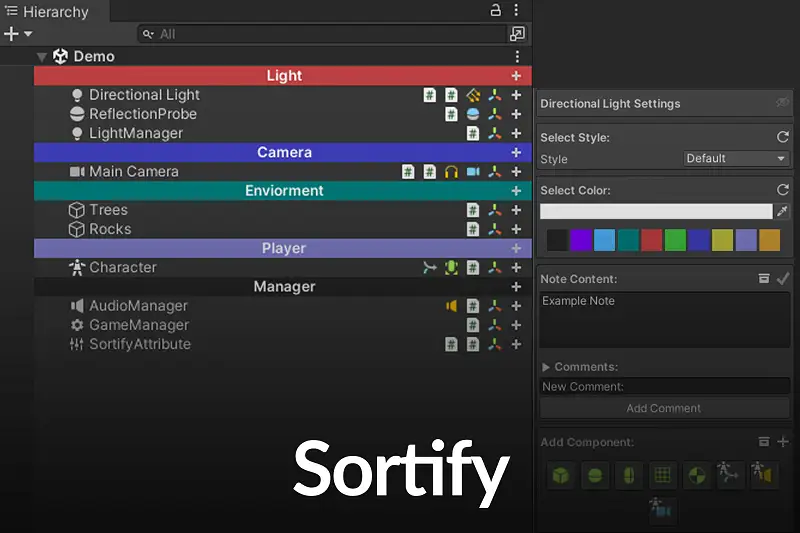
Task: Click the archive icon beside Add Component
Action: click(764, 442)
